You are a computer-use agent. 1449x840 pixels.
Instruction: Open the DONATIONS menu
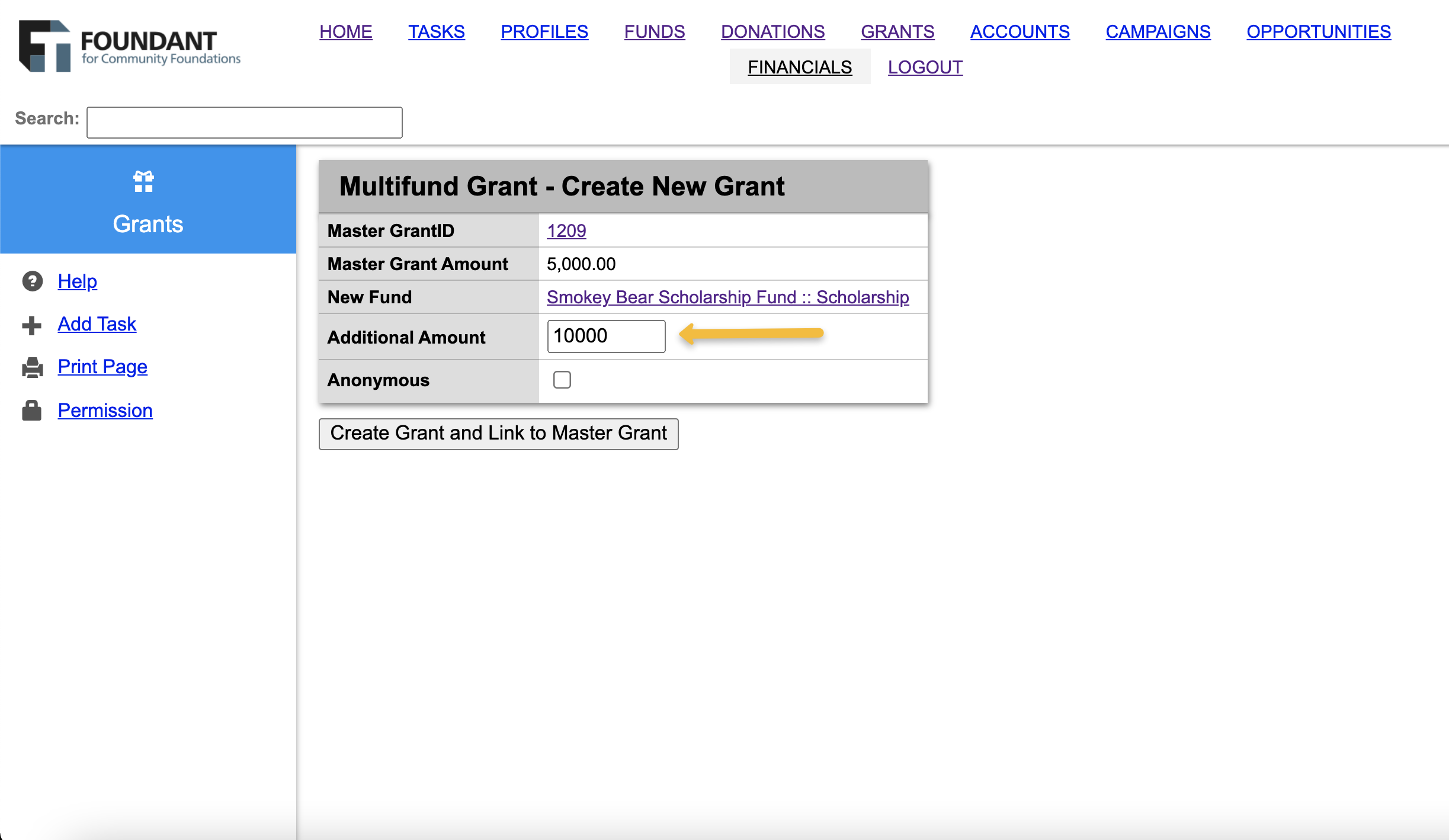[773, 31]
